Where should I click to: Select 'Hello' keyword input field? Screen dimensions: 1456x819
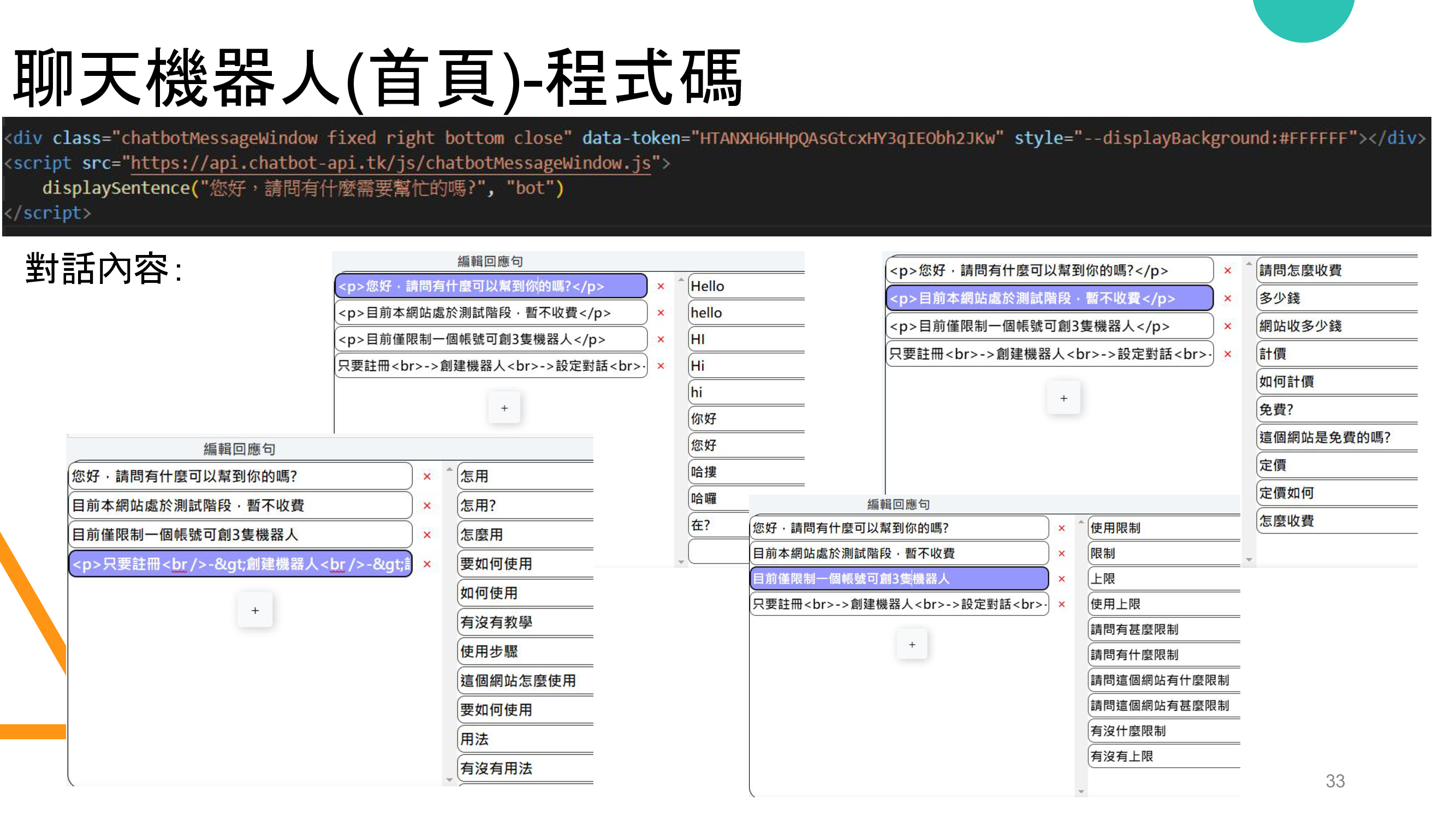point(746,287)
